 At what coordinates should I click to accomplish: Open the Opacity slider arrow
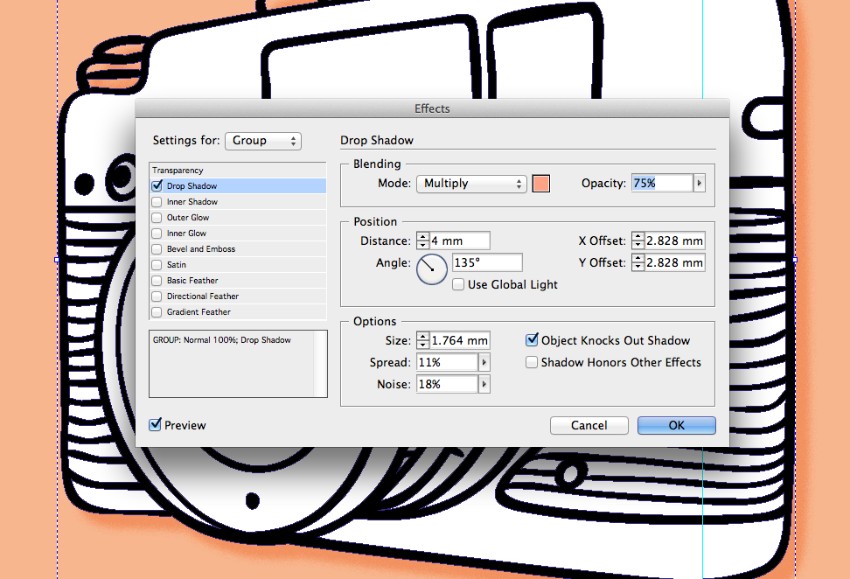(x=699, y=183)
